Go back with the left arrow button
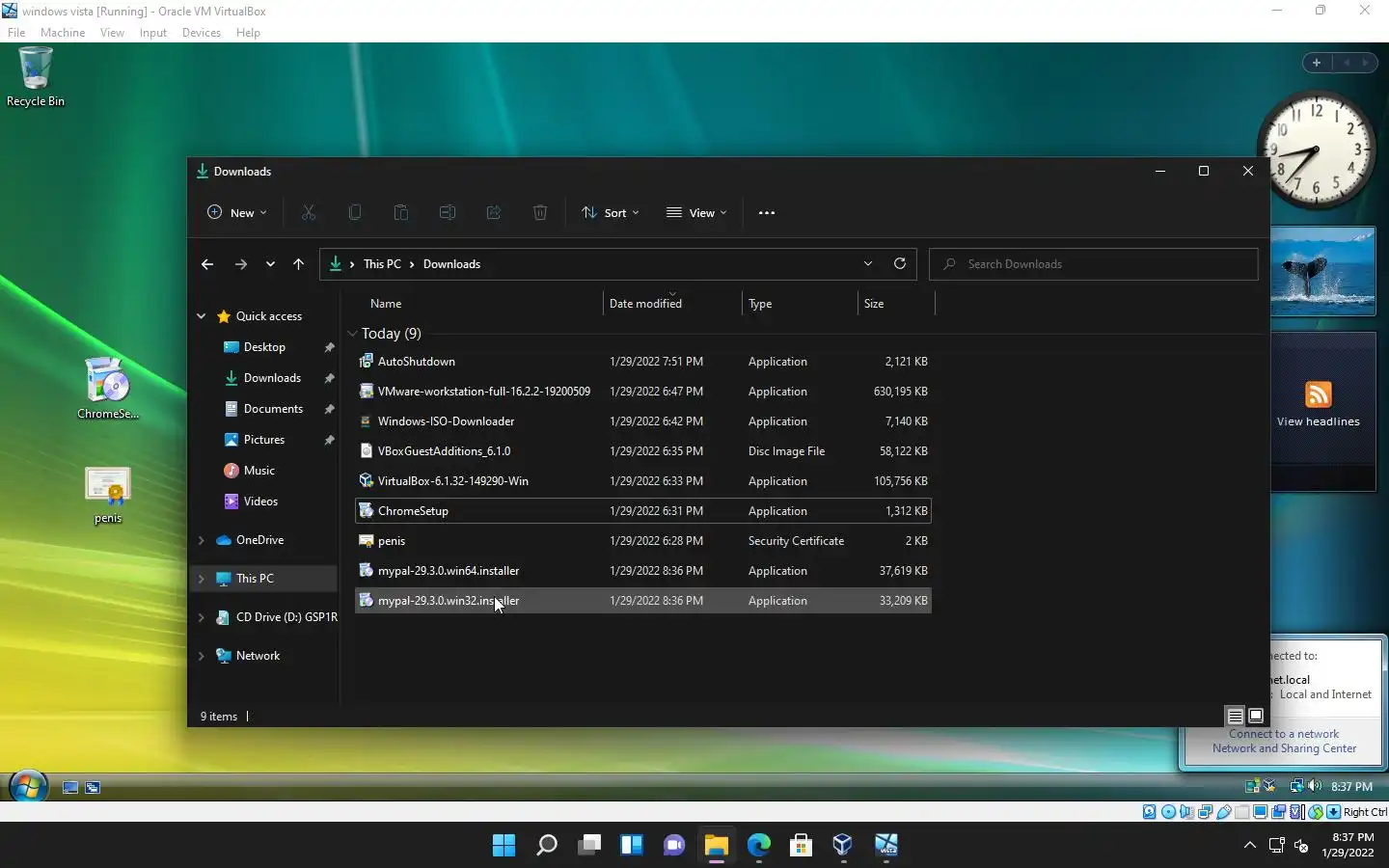Viewport: 1389px width, 868px height. [207, 264]
